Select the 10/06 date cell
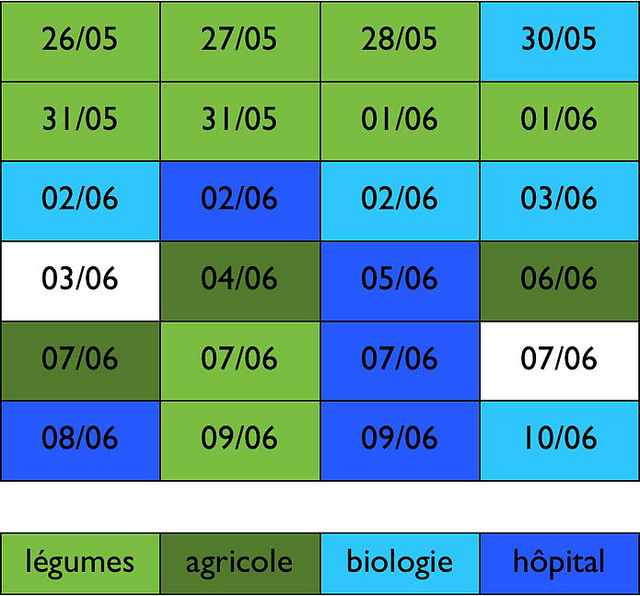Viewport: 640px width, 596px height. click(559, 440)
